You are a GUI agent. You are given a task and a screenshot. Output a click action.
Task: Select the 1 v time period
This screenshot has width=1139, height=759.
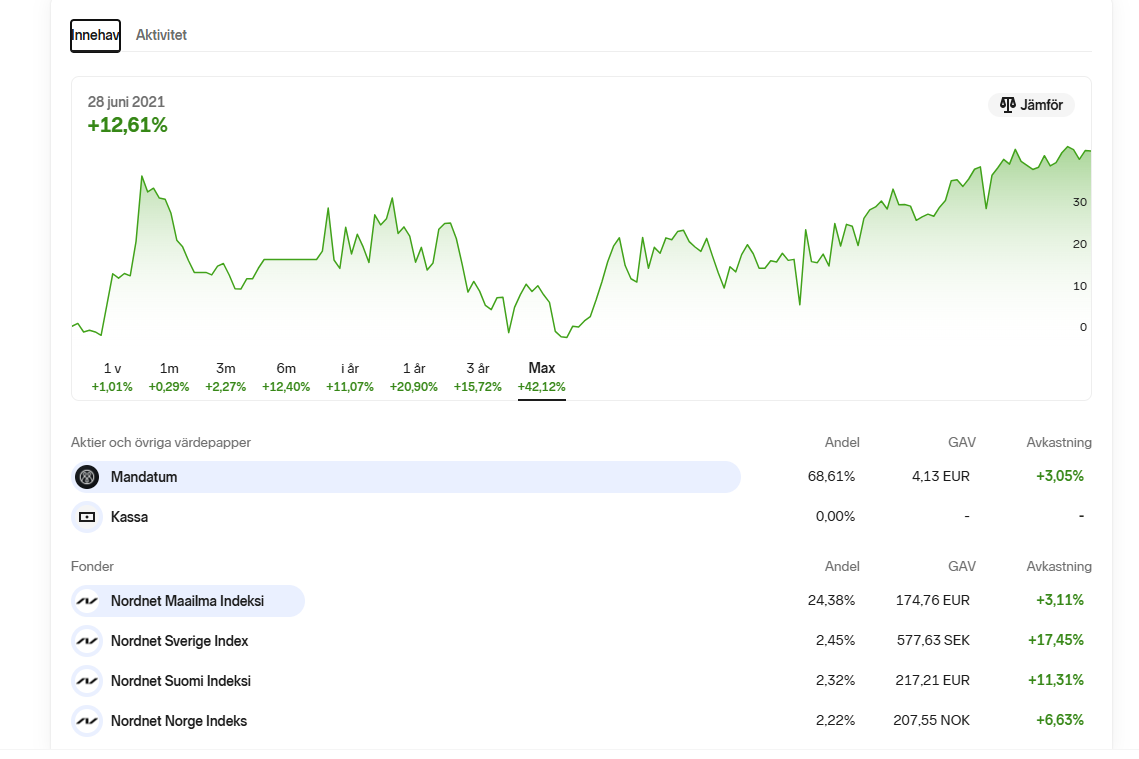point(112,377)
